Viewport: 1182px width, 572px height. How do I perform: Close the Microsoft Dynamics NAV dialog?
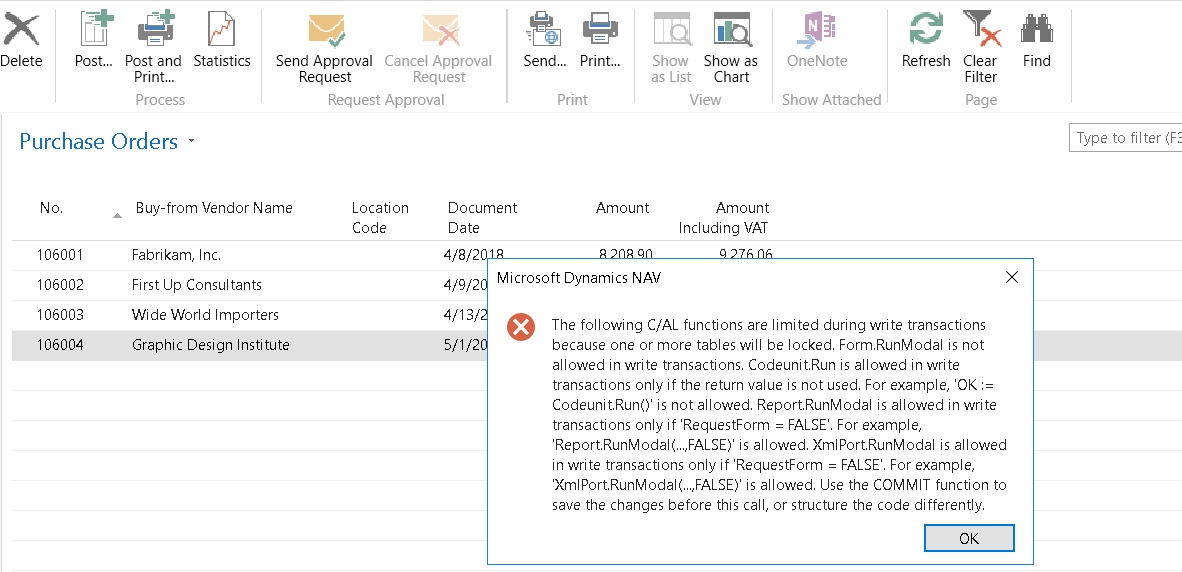(x=1012, y=277)
